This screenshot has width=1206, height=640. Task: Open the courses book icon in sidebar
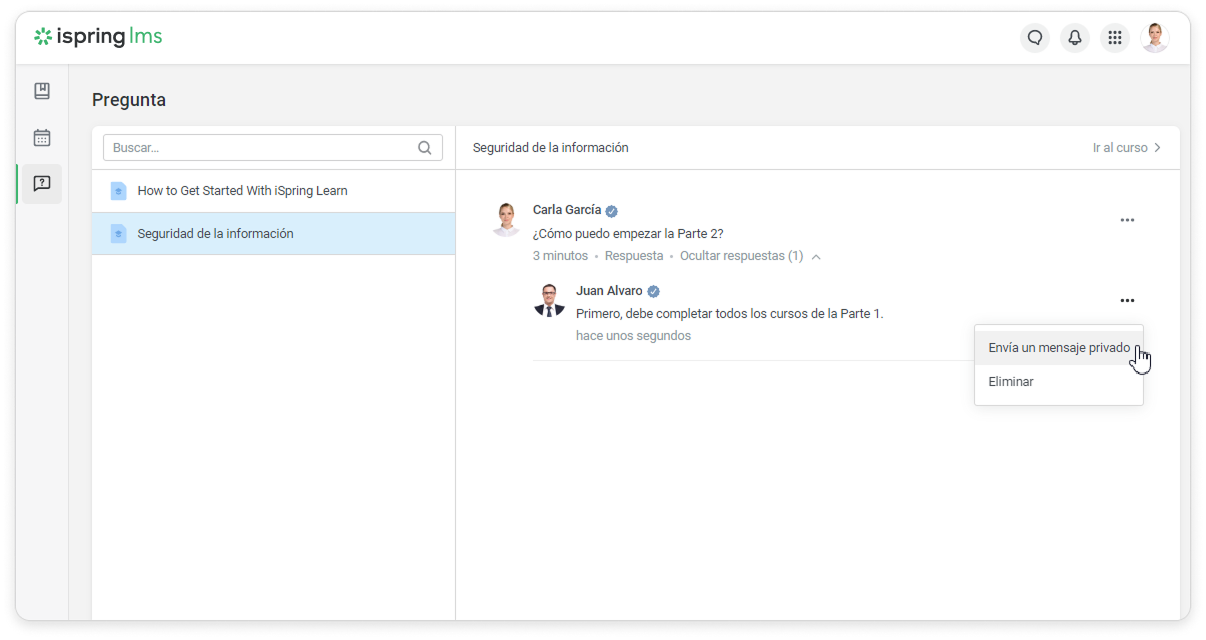[42, 91]
